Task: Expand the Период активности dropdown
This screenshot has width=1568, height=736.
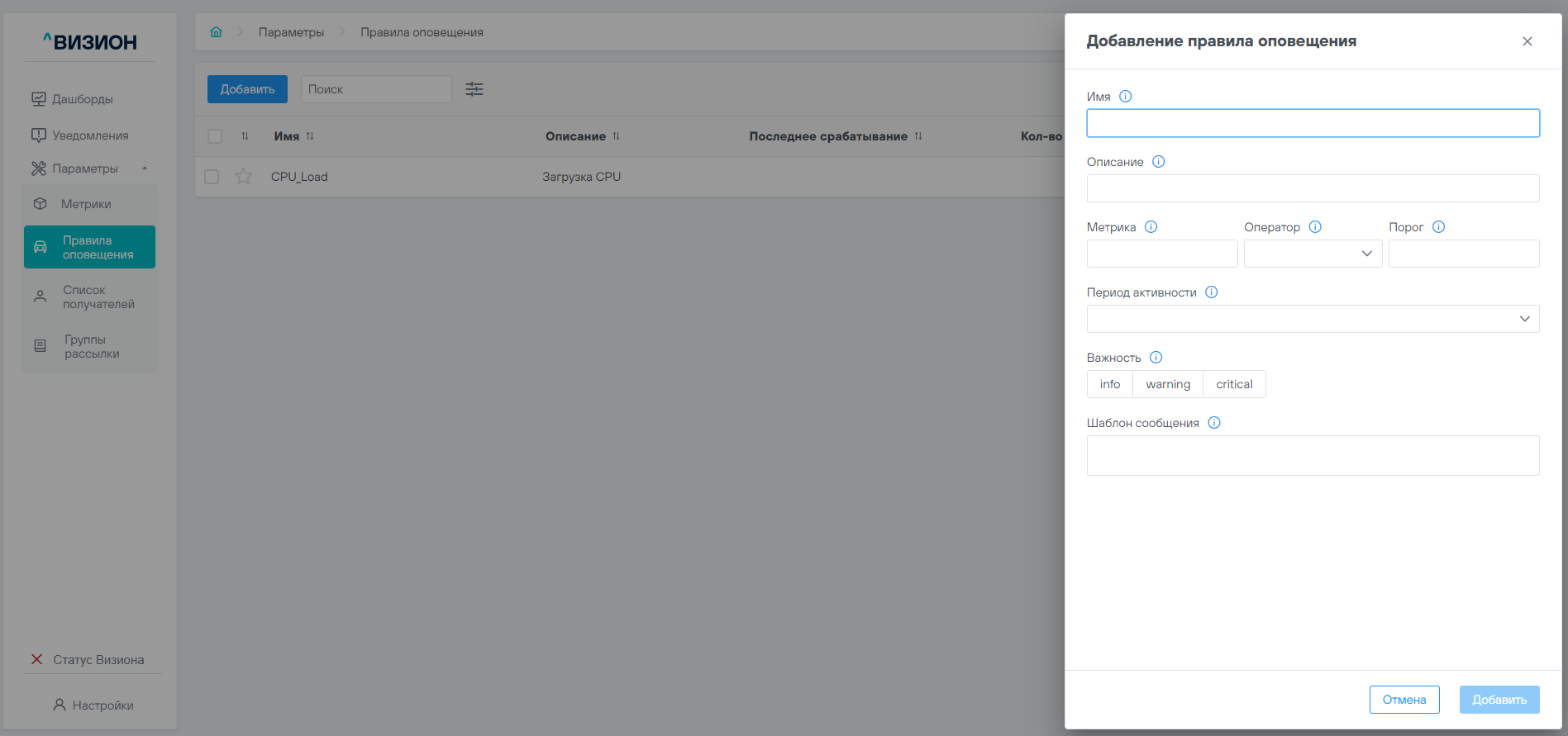Action: [1312, 319]
